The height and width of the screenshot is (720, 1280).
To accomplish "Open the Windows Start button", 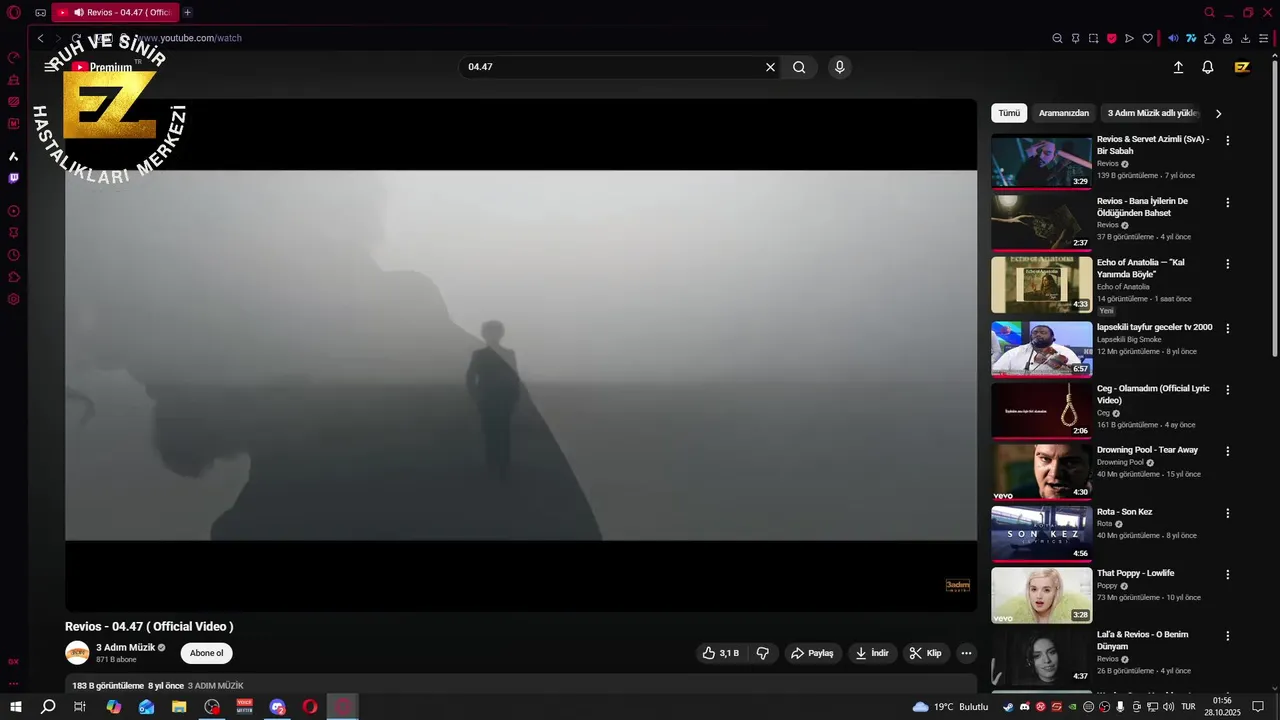I will (15, 707).
